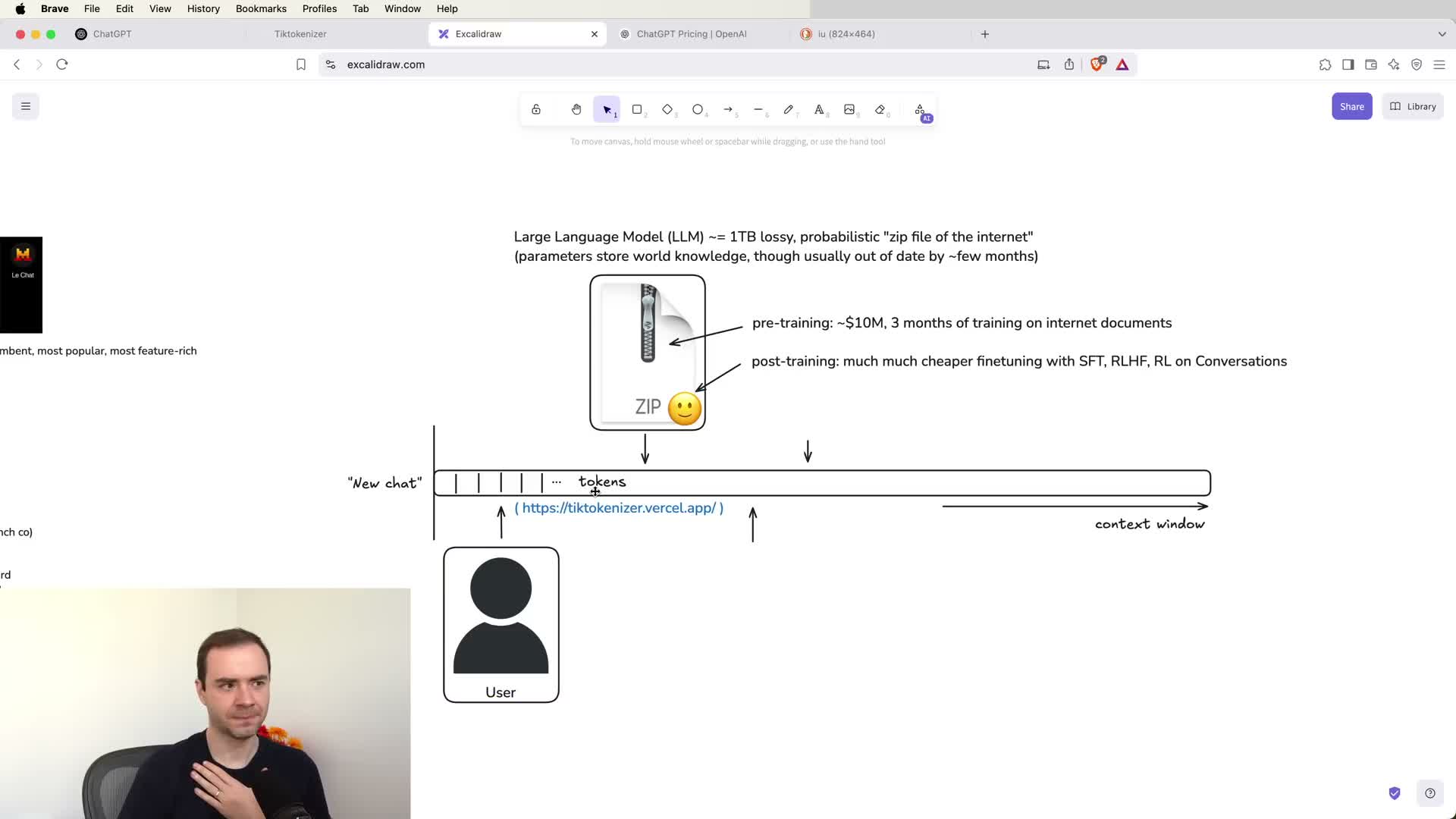Select the Draw pencil tool
Screen dimensions: 1456x819
tap(789, 109)
